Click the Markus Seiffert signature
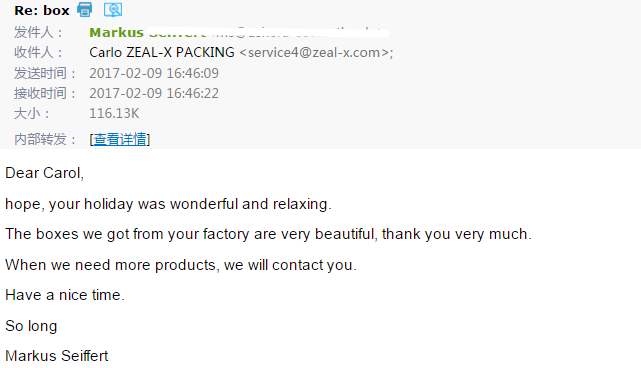 (x=57, y=356)
